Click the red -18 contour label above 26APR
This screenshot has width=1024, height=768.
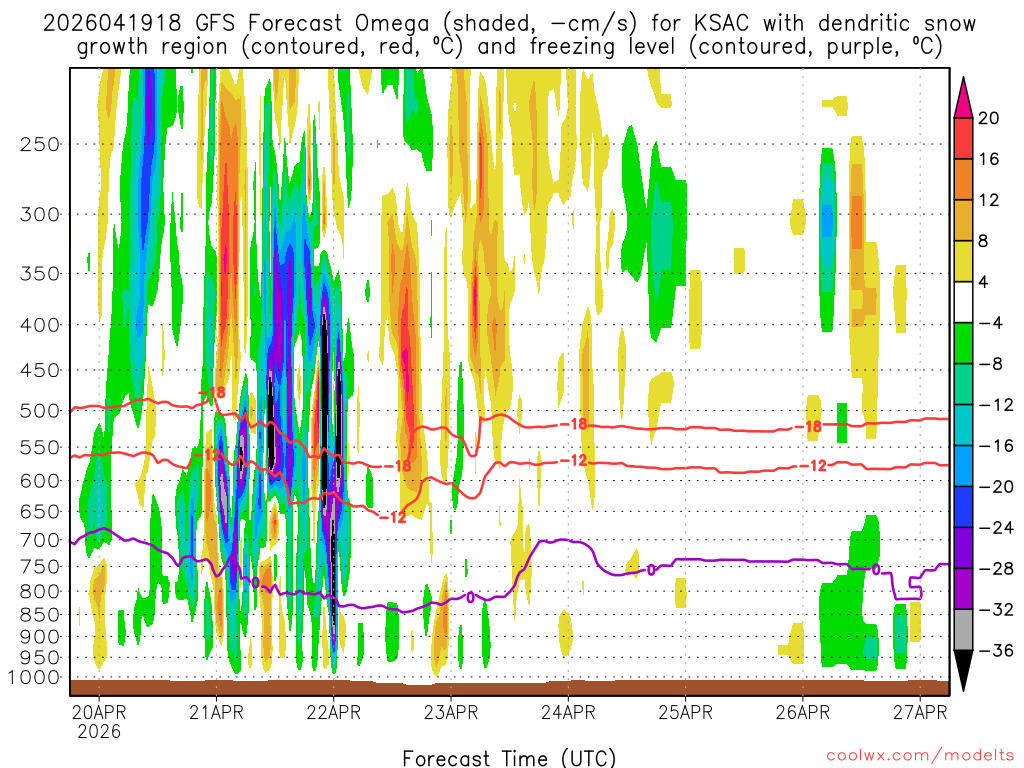pyautogui.click(x=808, y=427)
